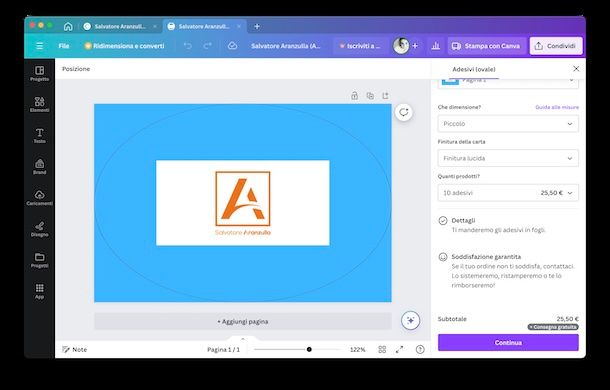The width and height of the screenshot is (610, 390).
Task: Open the help question mark icon
Action: pyautogui.click(x=420, y=350)
